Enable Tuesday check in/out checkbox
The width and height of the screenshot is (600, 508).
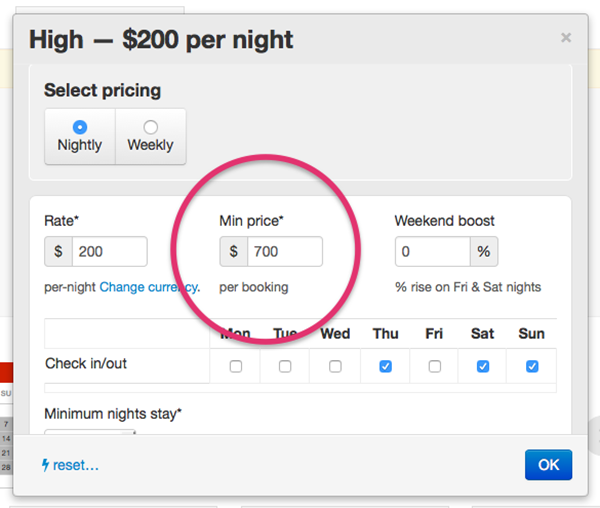point(285,366)
